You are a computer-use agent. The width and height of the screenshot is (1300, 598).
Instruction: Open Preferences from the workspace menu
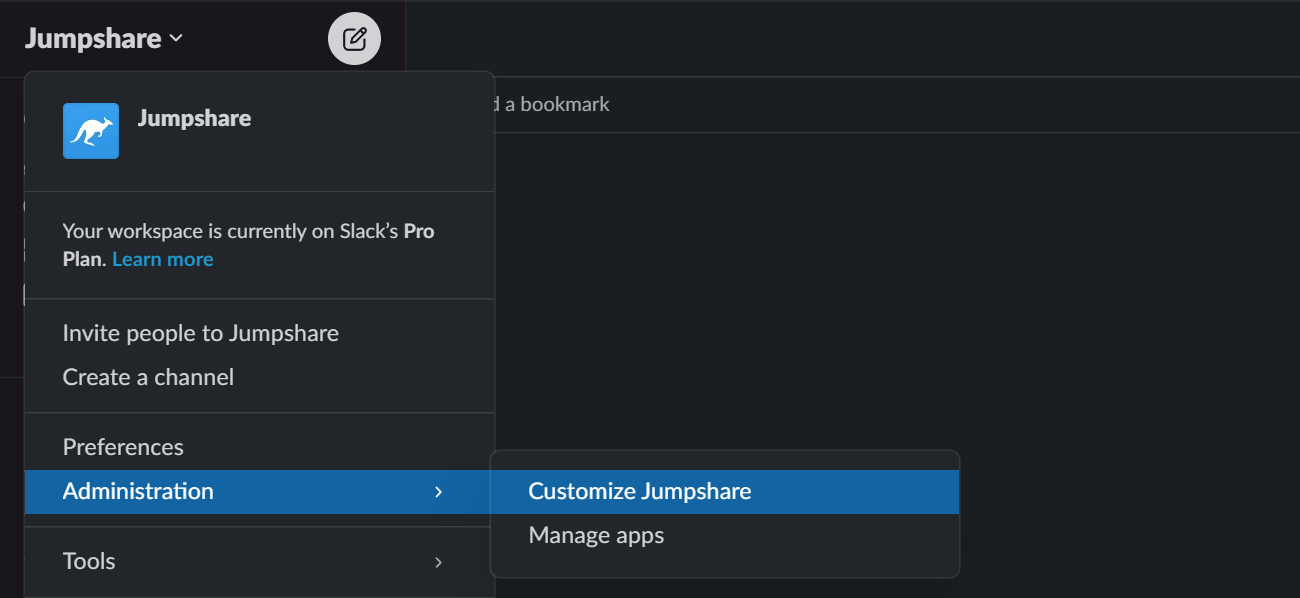(123, 447)
